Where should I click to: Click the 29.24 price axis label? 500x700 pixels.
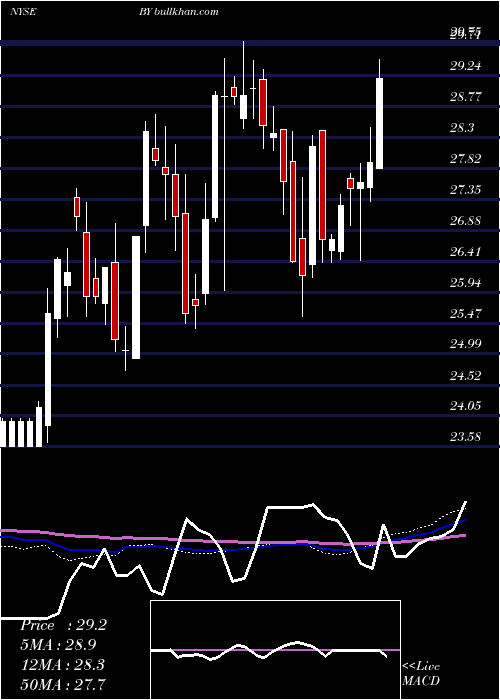pos(466,66)
